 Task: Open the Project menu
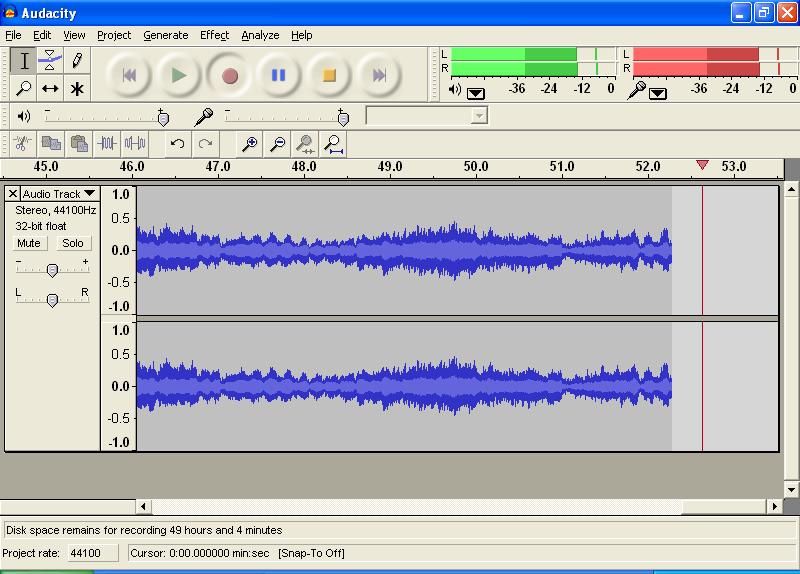tap(114, 35)
